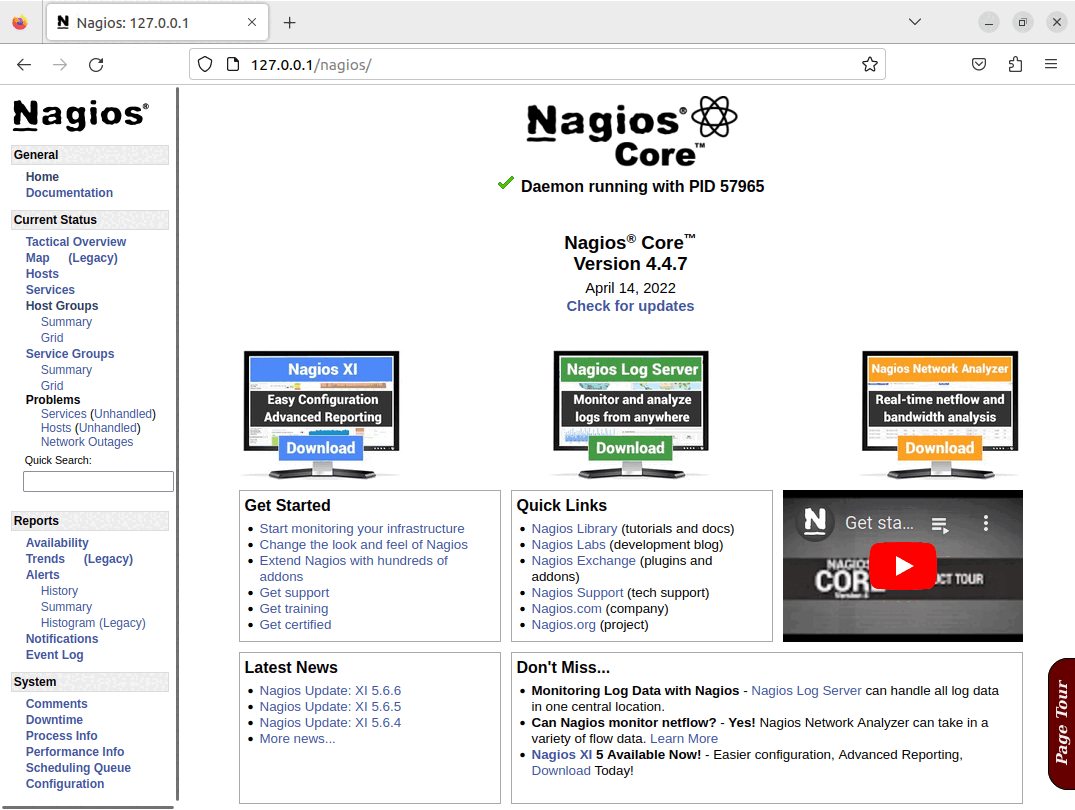Open Documentation from the General section
This screenshot has width=1075, height=810.
click(x=69, y=192)
